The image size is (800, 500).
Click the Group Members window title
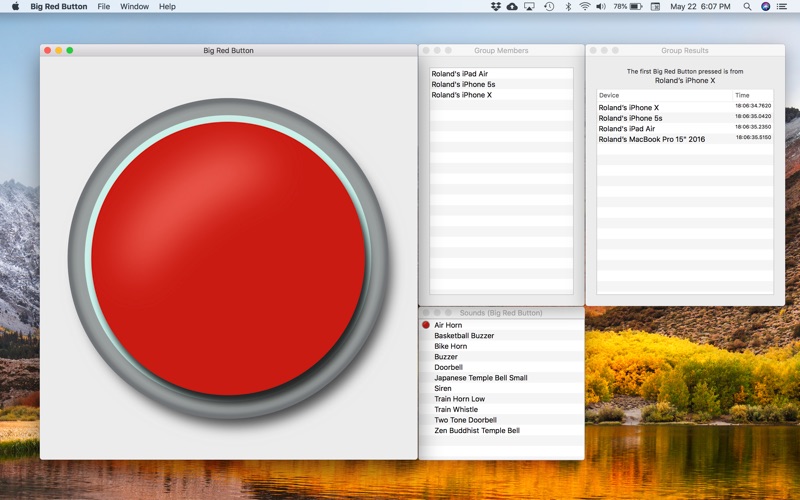(501, 51)
